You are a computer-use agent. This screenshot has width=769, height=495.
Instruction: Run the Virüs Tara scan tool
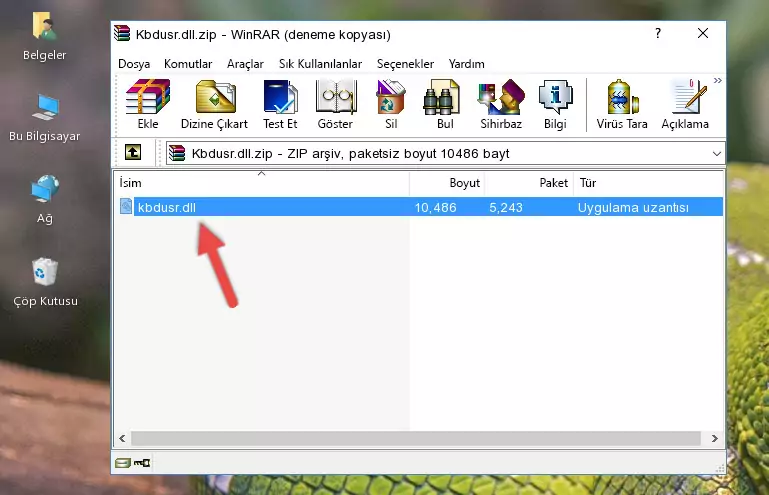pos(622,104)
